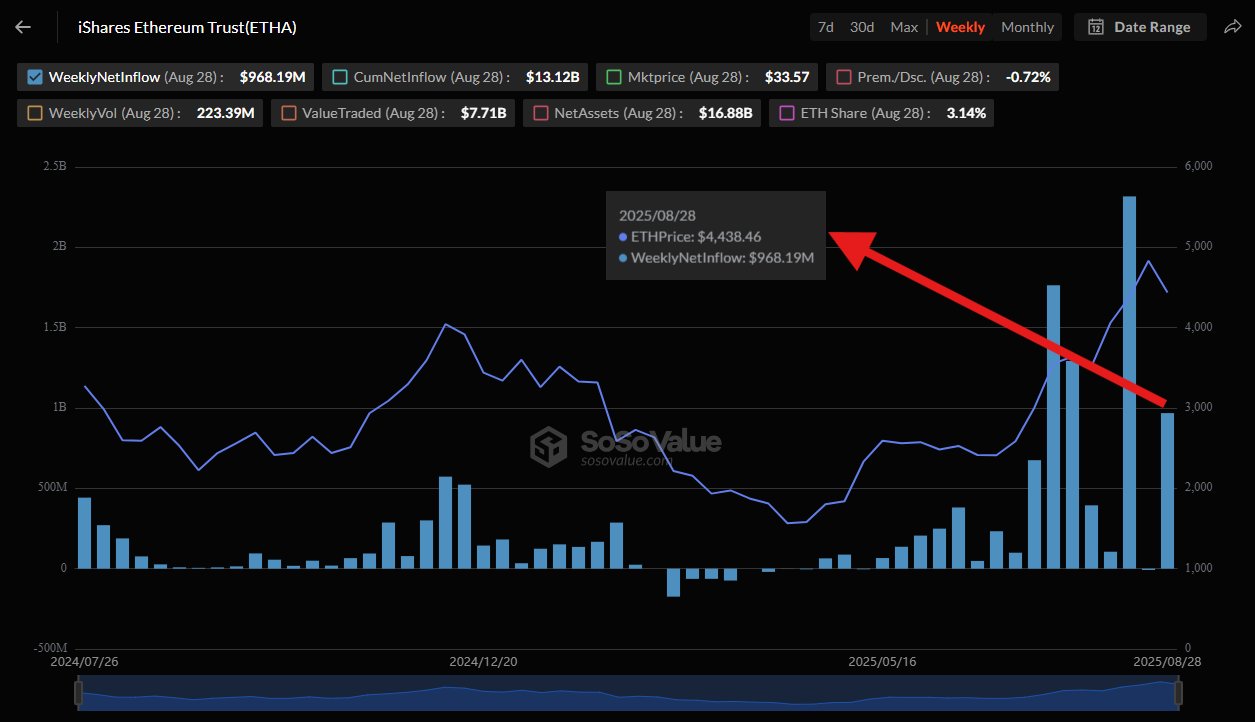Click the 6,000 right axis label

point(1197,166)
